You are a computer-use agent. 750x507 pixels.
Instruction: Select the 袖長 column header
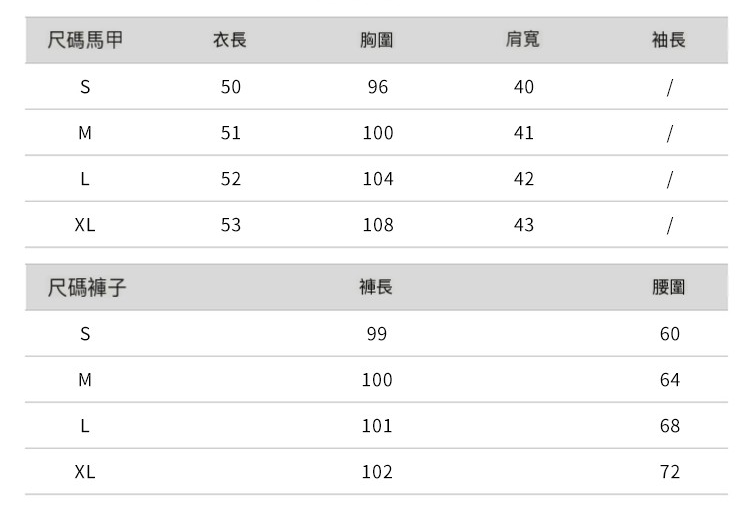[x=669, y=41]
